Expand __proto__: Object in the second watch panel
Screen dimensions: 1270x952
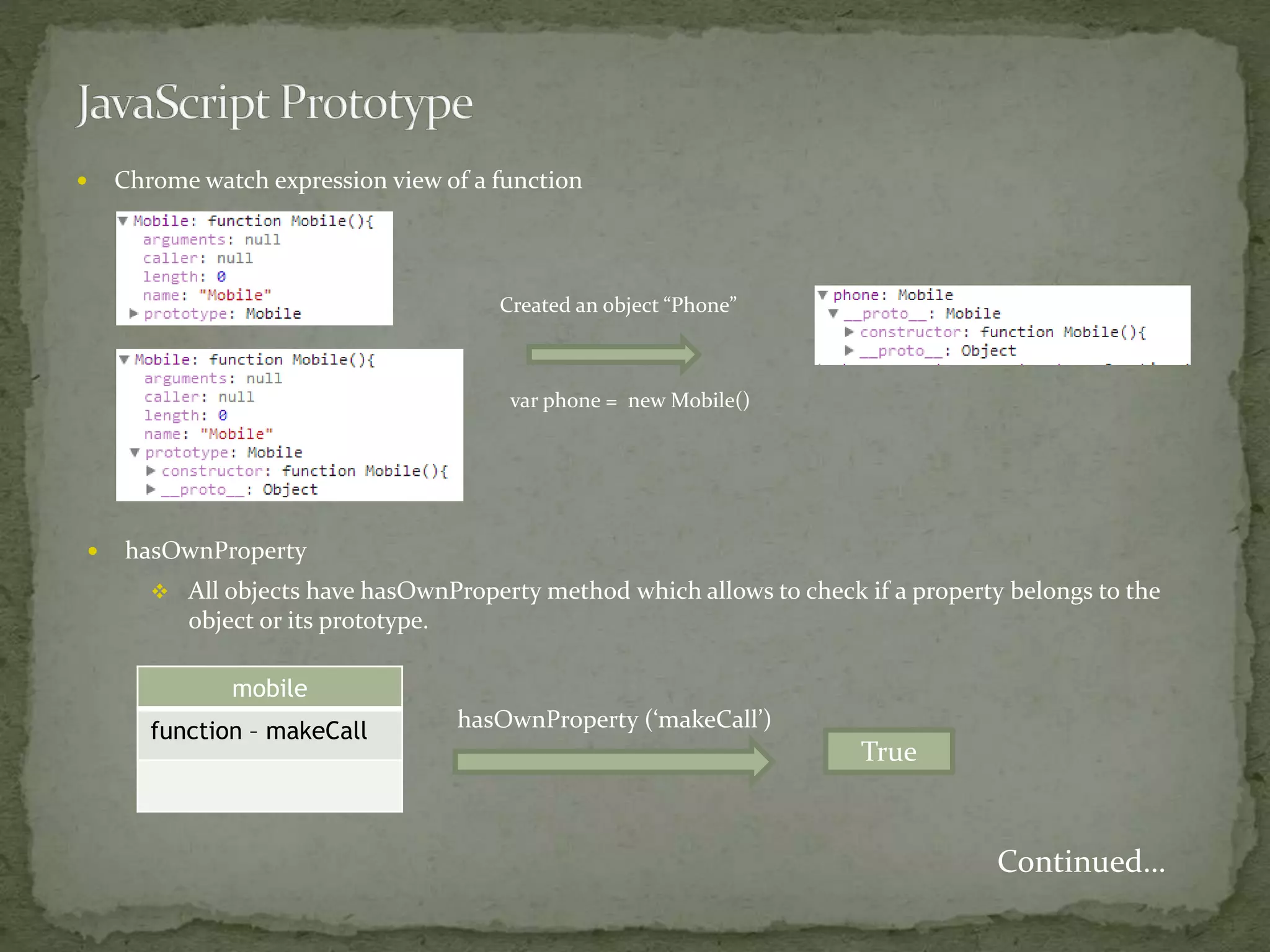point(151,490)
